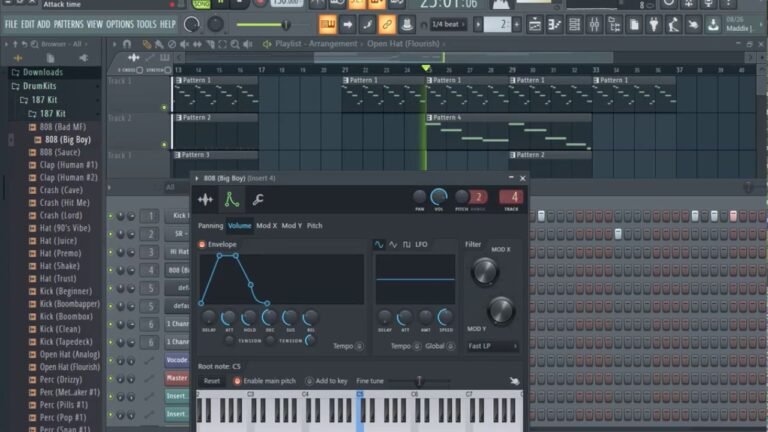Open the HELP menu
This screenshot has height=432, width=768.
(168, 24)
